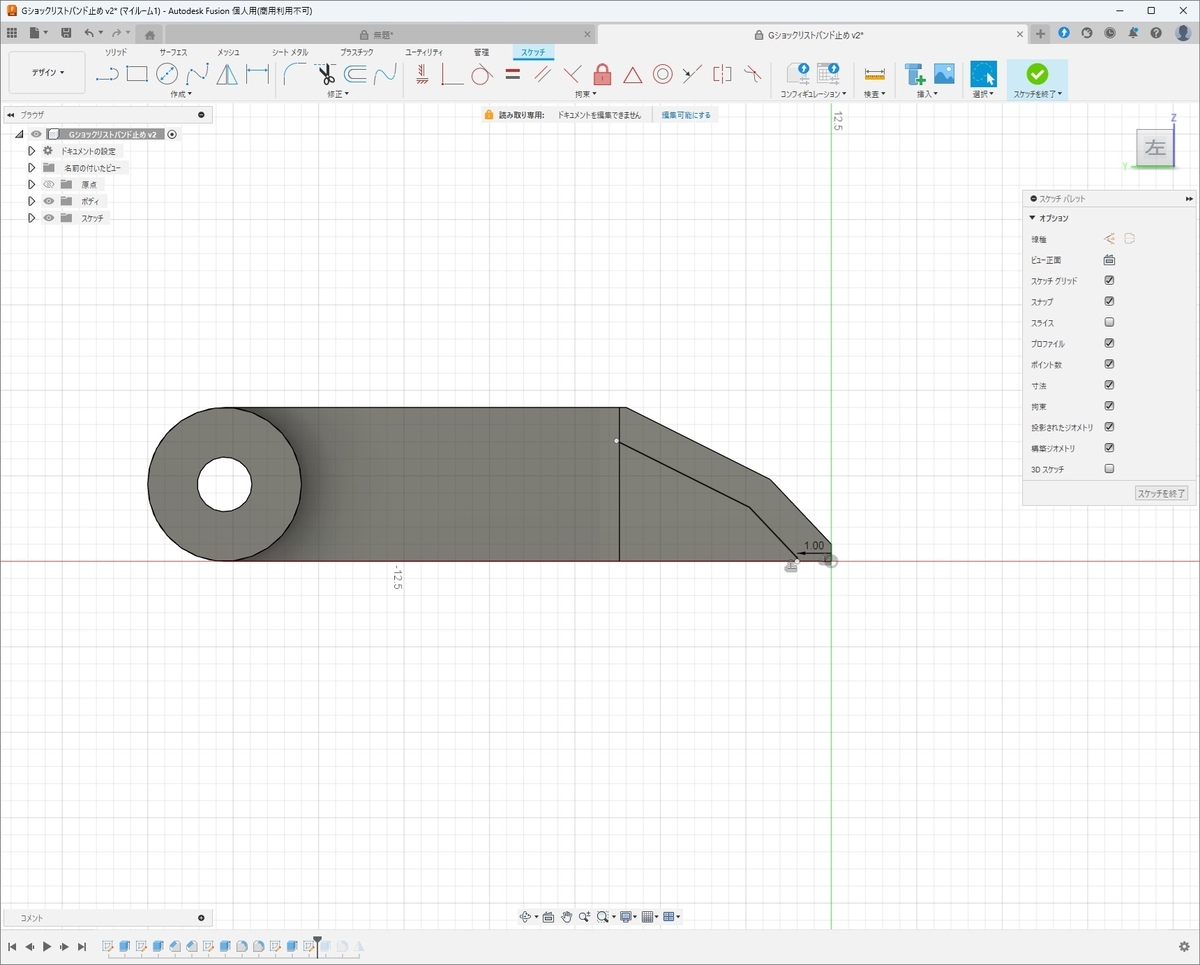
Task: Select the Line sketch tool
Action: 107,74
